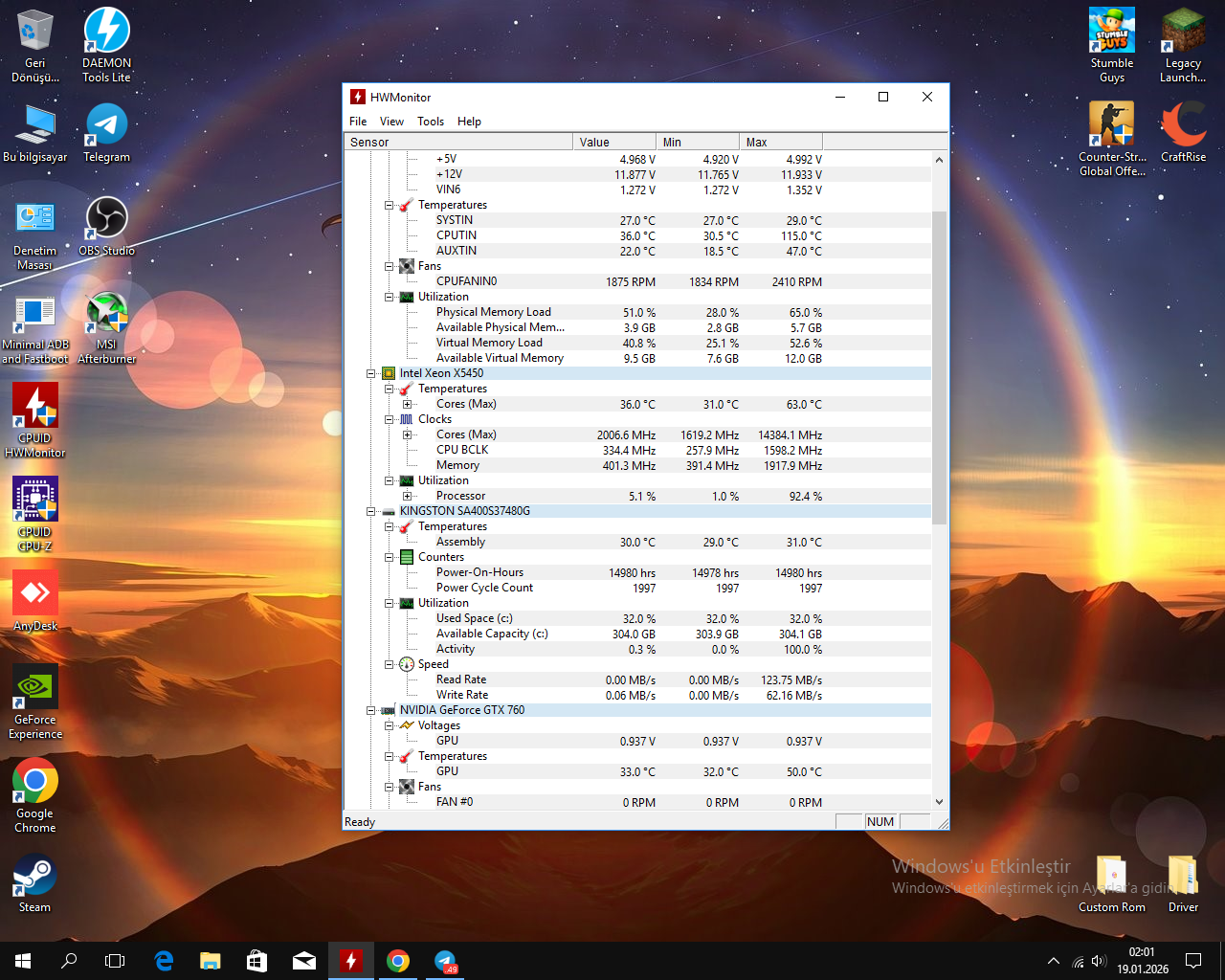1225x980 pixels.
Task: Select the Driver folder on desktop
Action: [1183, 882]
